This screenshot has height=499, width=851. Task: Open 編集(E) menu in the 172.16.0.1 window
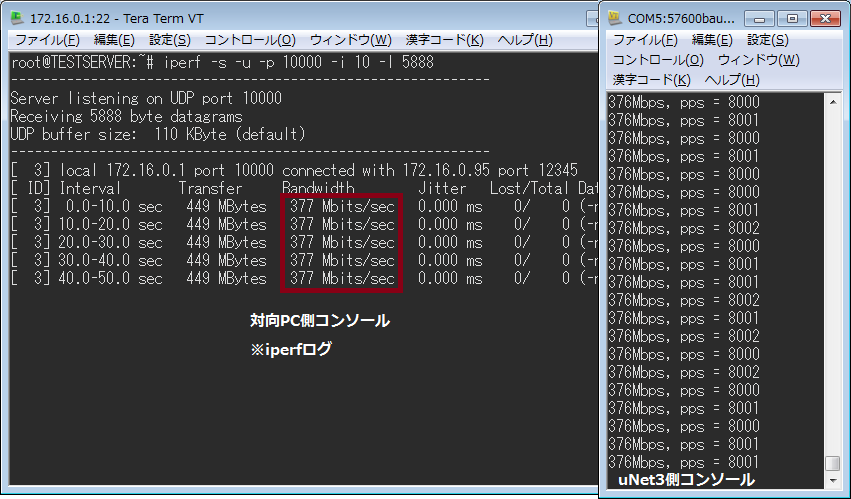[114, 40]
